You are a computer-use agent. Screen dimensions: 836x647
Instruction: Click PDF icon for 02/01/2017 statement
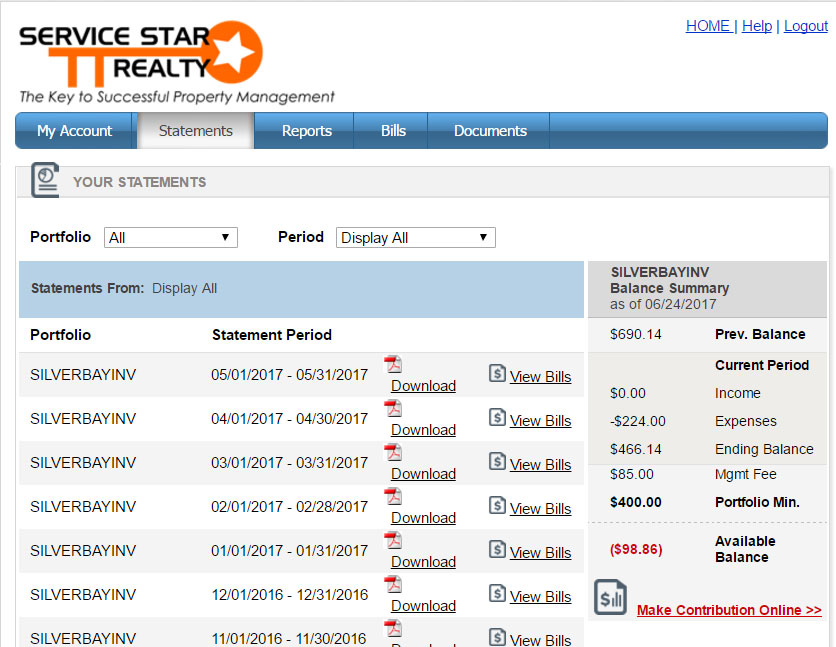(x=393, y=497)
